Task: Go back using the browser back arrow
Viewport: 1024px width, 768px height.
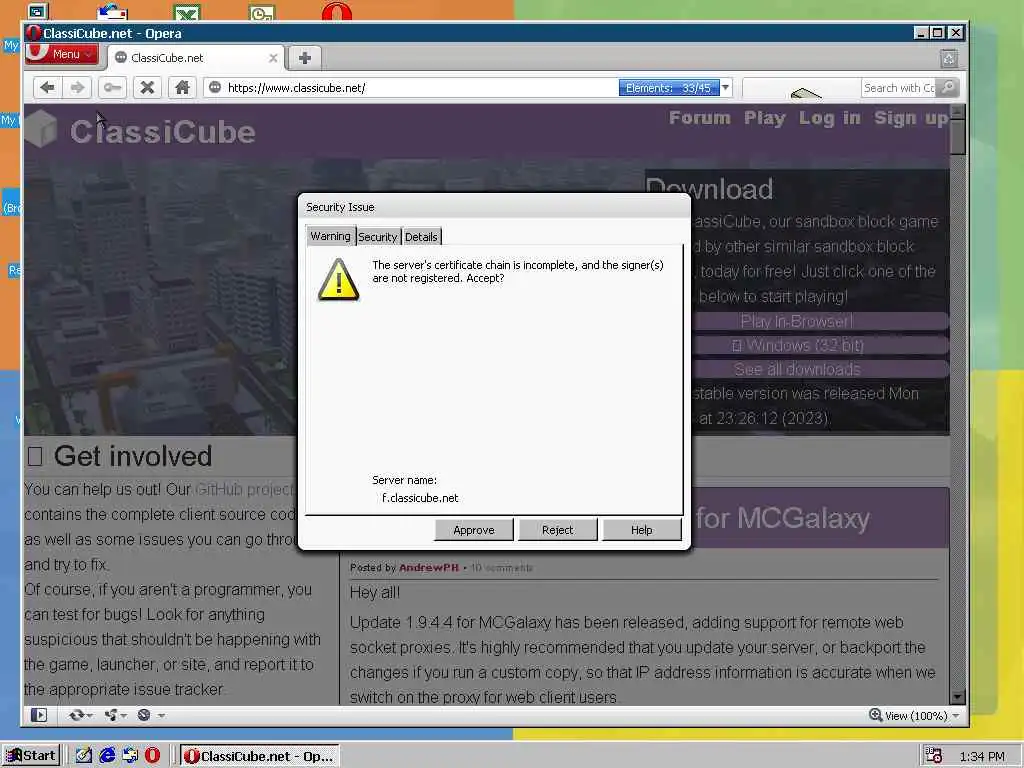Action: [x=47, y=88]
